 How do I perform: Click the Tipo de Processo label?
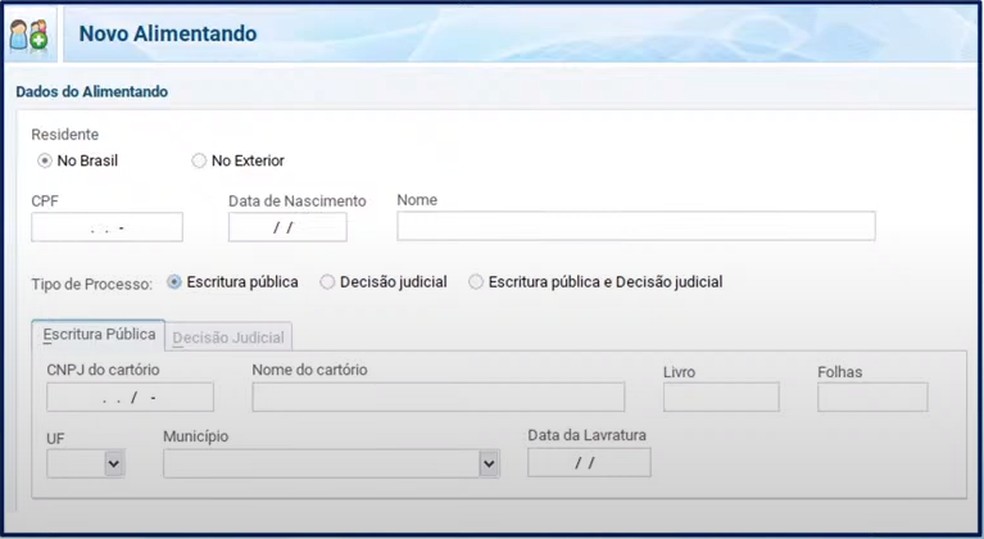tap(92, 284)
